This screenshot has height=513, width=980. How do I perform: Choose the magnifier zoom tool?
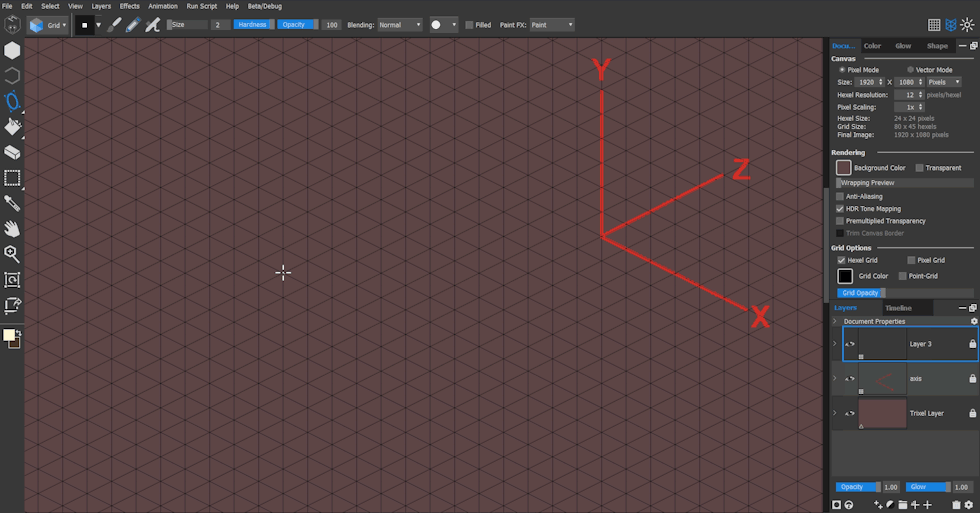coord(13,254)
